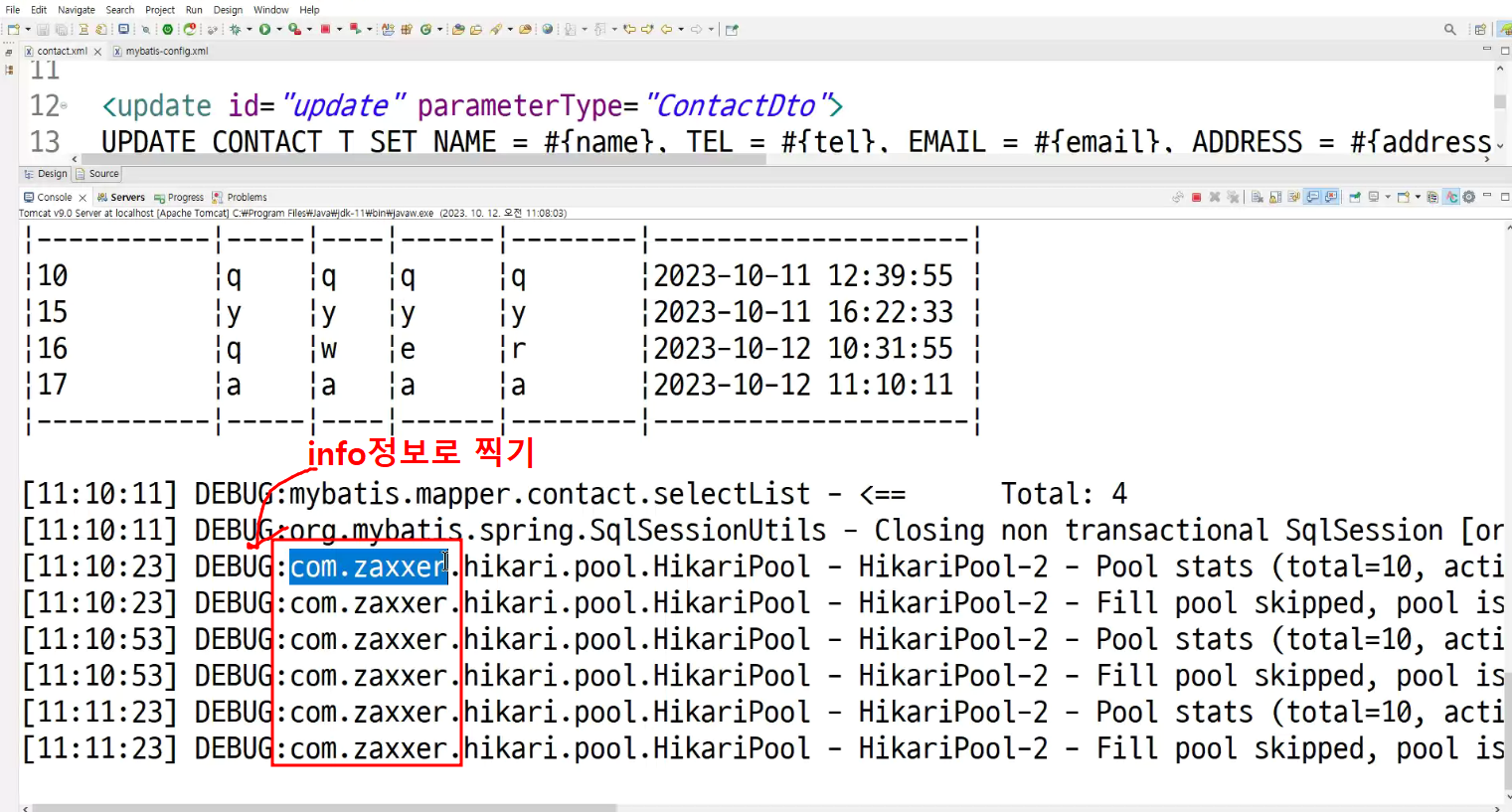This screenshot has width=1512, height=812.
Task: Minimize the Console view panel
Action: pyautogui.click(x=1487, y=196)
